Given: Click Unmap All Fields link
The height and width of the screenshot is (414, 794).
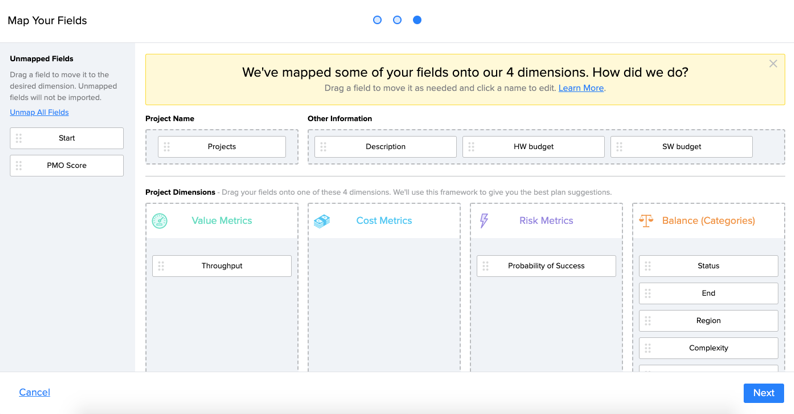Looking at the screenshot, I should pyautogui.click(x=39, y=112).
